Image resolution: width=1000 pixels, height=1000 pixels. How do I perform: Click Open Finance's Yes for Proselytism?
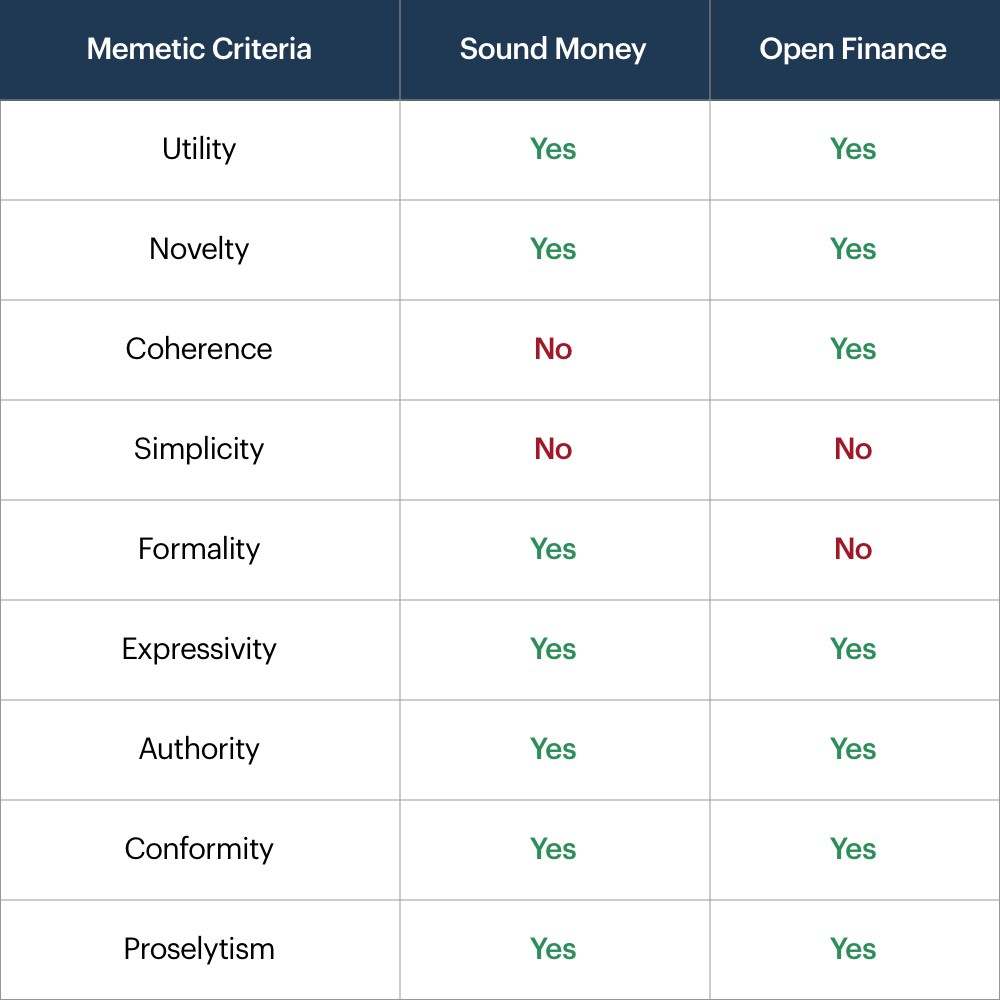click(853, 949)
